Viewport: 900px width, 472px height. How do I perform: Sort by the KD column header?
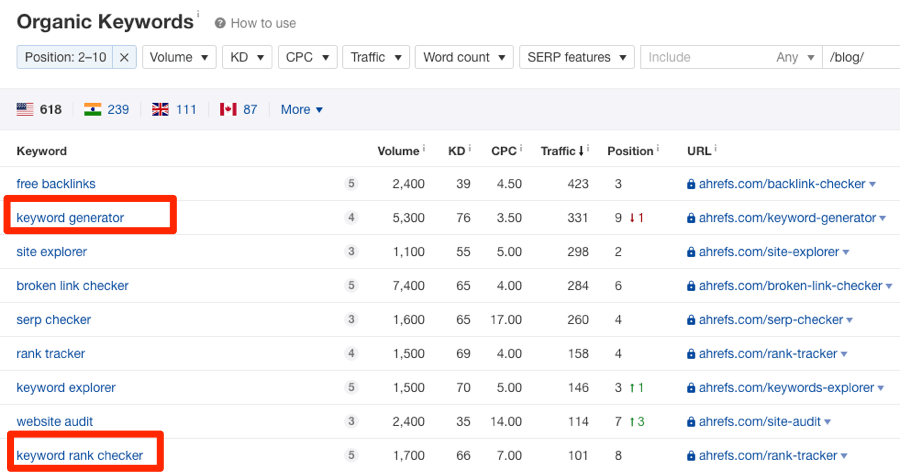pos(456,151)
